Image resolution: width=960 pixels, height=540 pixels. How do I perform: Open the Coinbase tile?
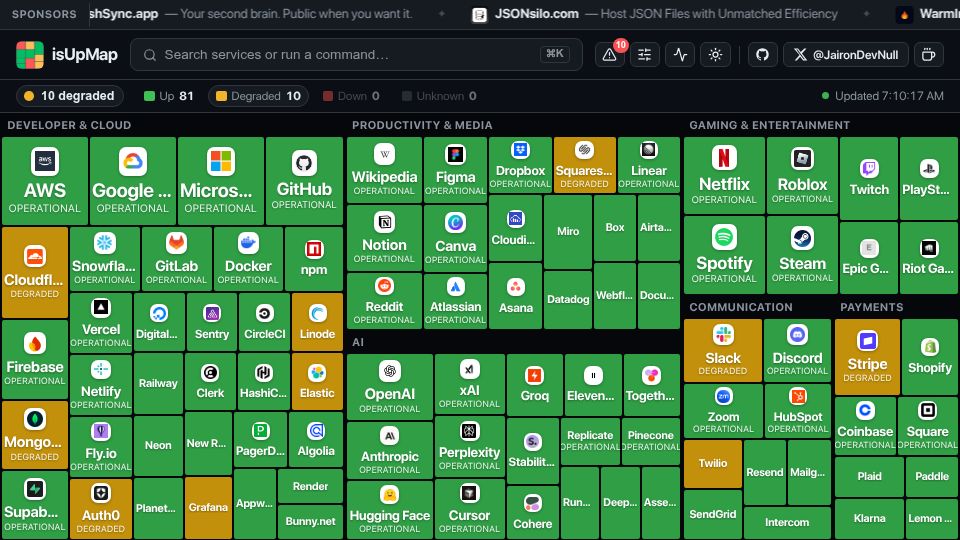click(865, 425)
